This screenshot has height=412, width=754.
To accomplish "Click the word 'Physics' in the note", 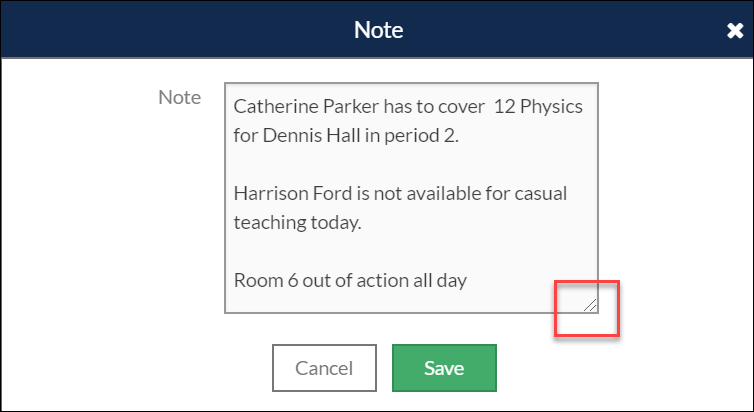I will [551, 106].
